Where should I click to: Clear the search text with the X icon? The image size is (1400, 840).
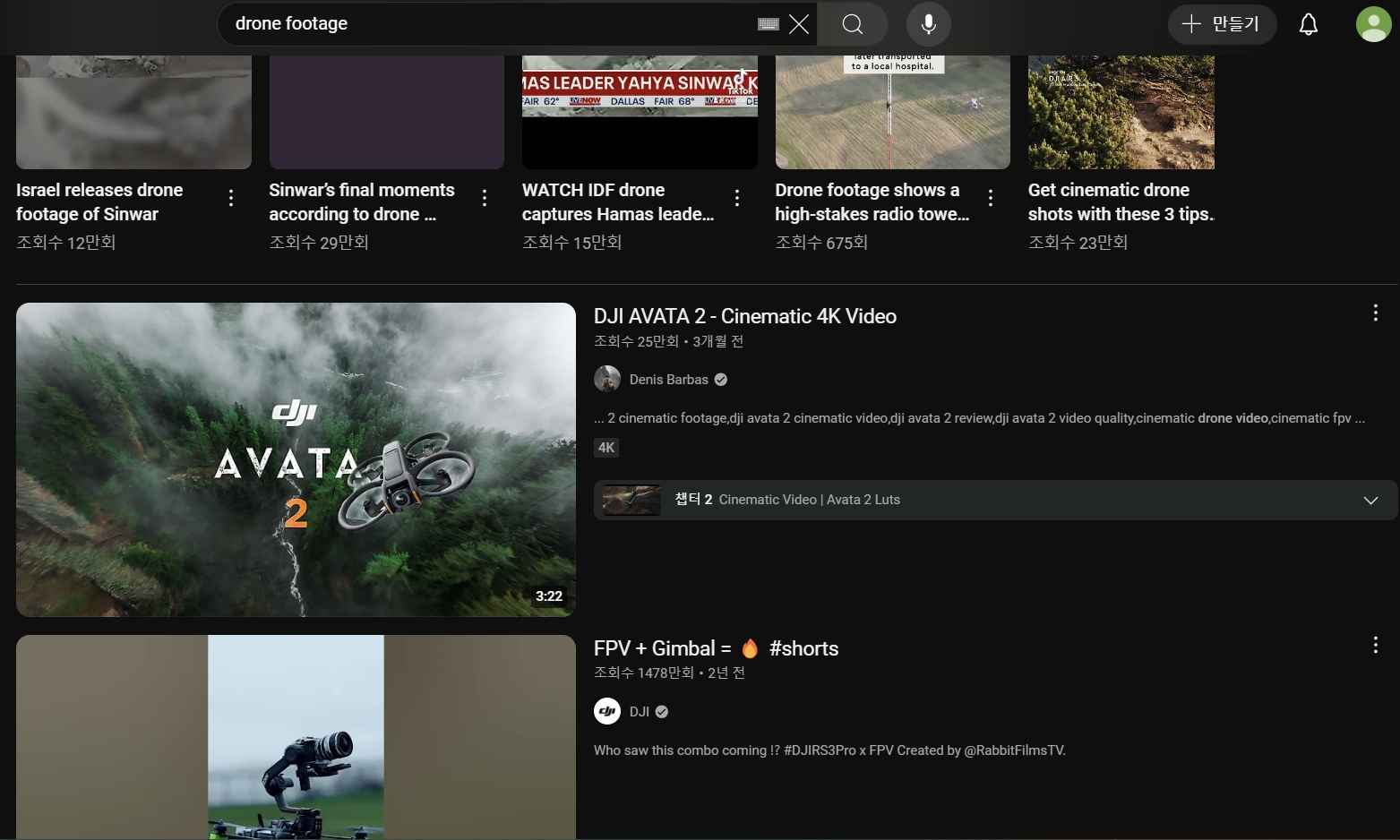pos(798,24)
